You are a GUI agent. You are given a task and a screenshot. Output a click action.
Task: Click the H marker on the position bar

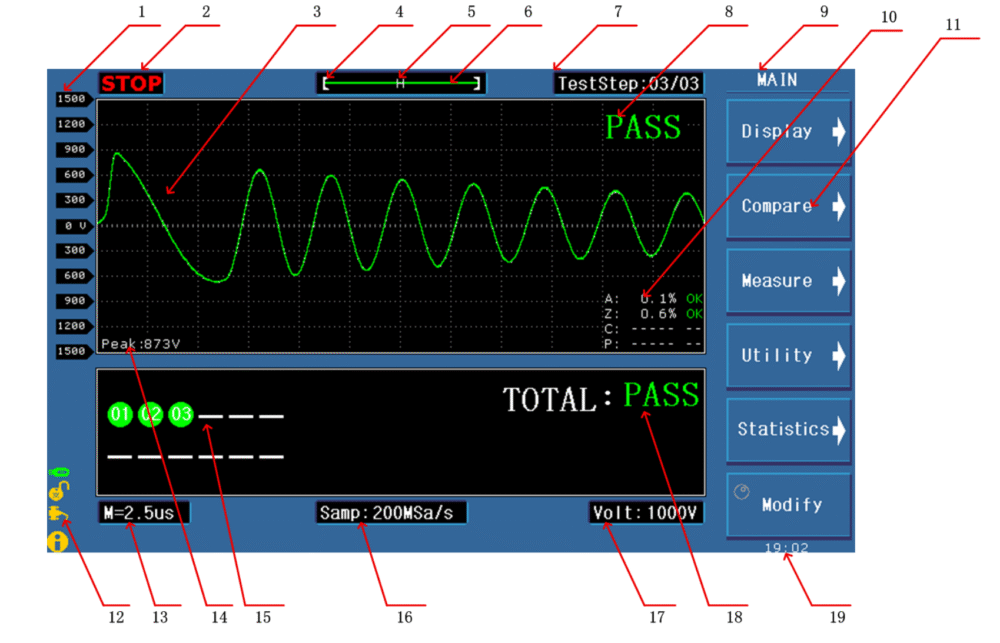(401, 83)
